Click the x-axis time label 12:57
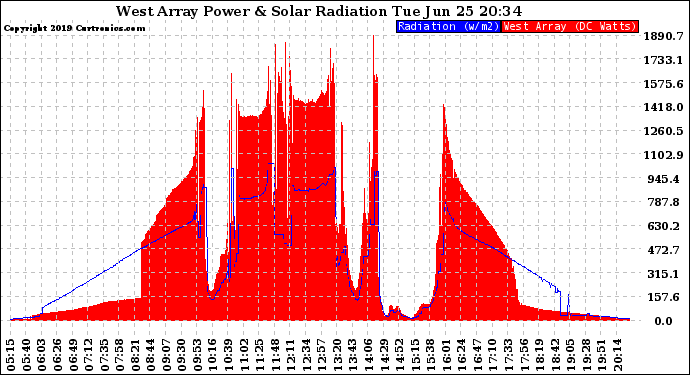The height and width of the screenshot is (375, 690). [x=321, y=355]
